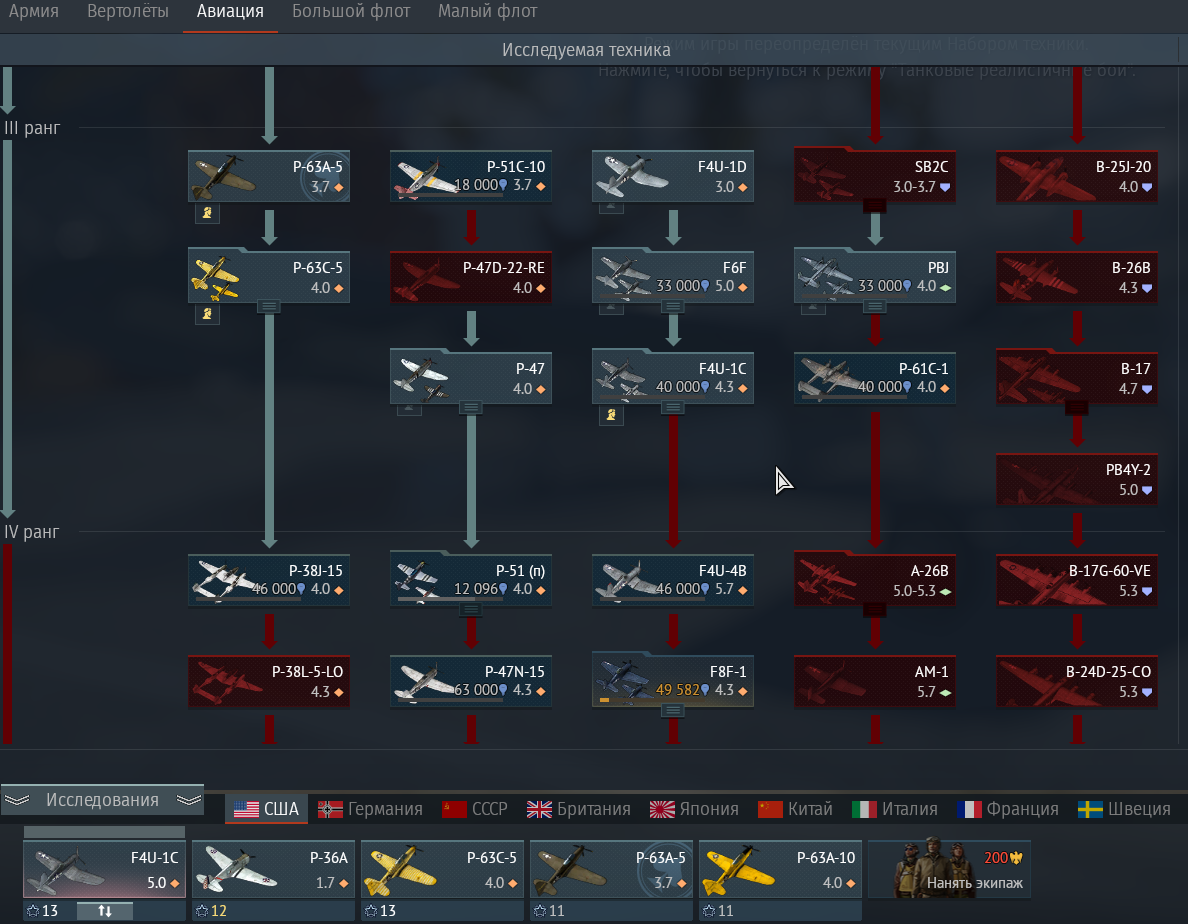
Task: Switch to the Китай nation tab
Action: pos(795,809)
